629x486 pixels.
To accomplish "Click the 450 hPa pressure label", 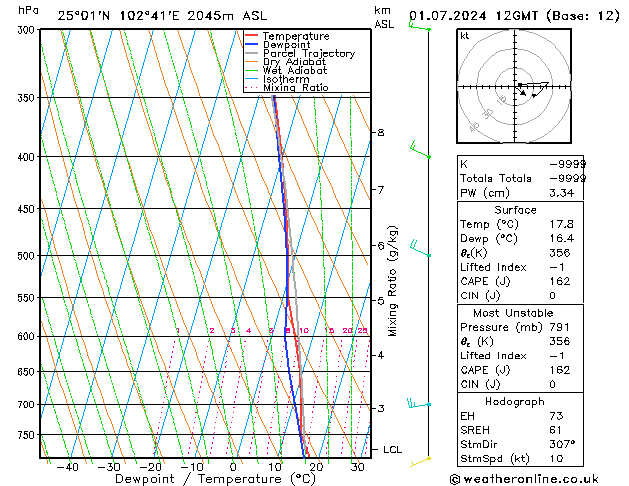I will 28,209.
